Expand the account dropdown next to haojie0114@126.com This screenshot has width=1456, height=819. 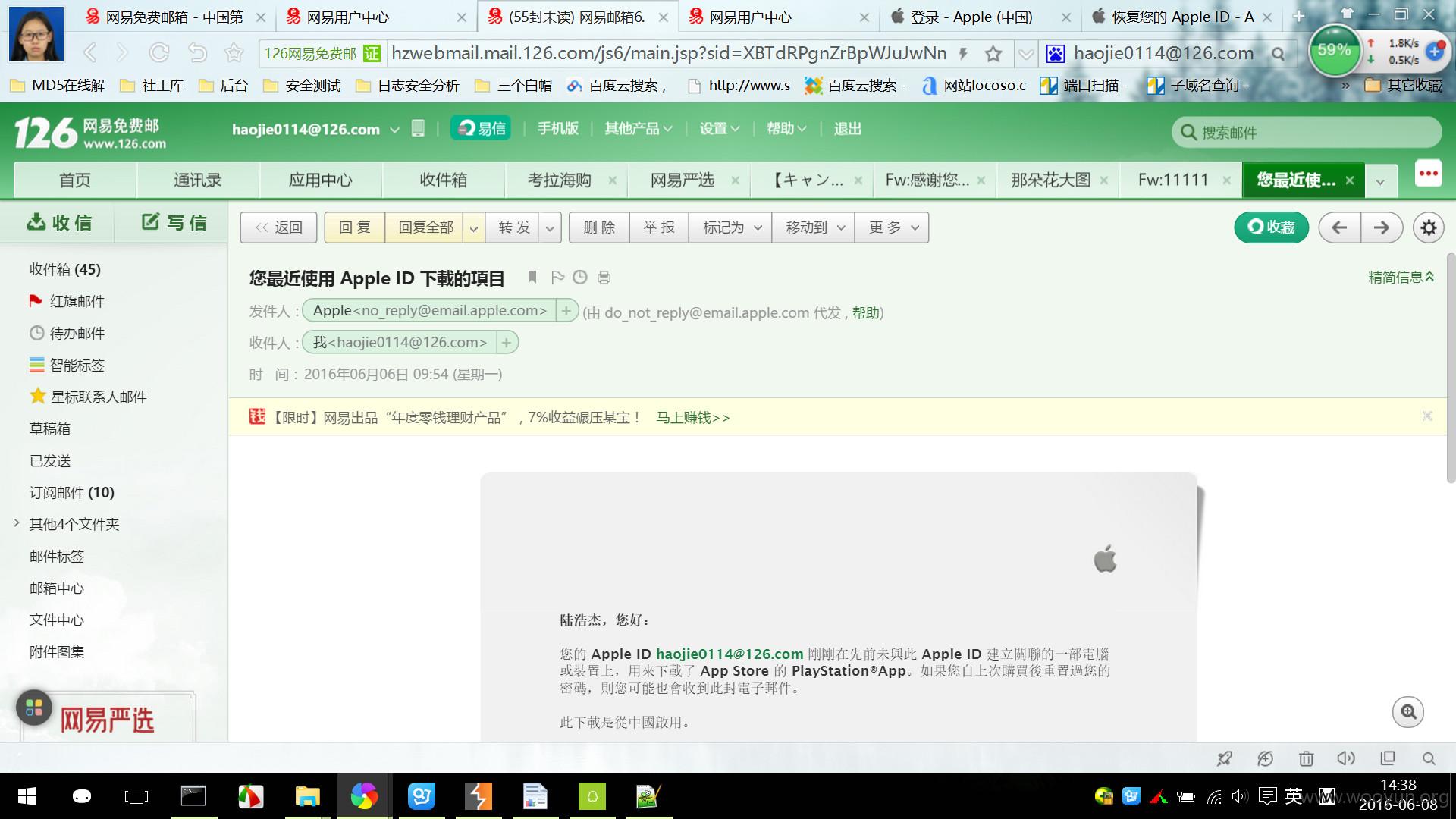pyautogui.click(x=394, y=130)
